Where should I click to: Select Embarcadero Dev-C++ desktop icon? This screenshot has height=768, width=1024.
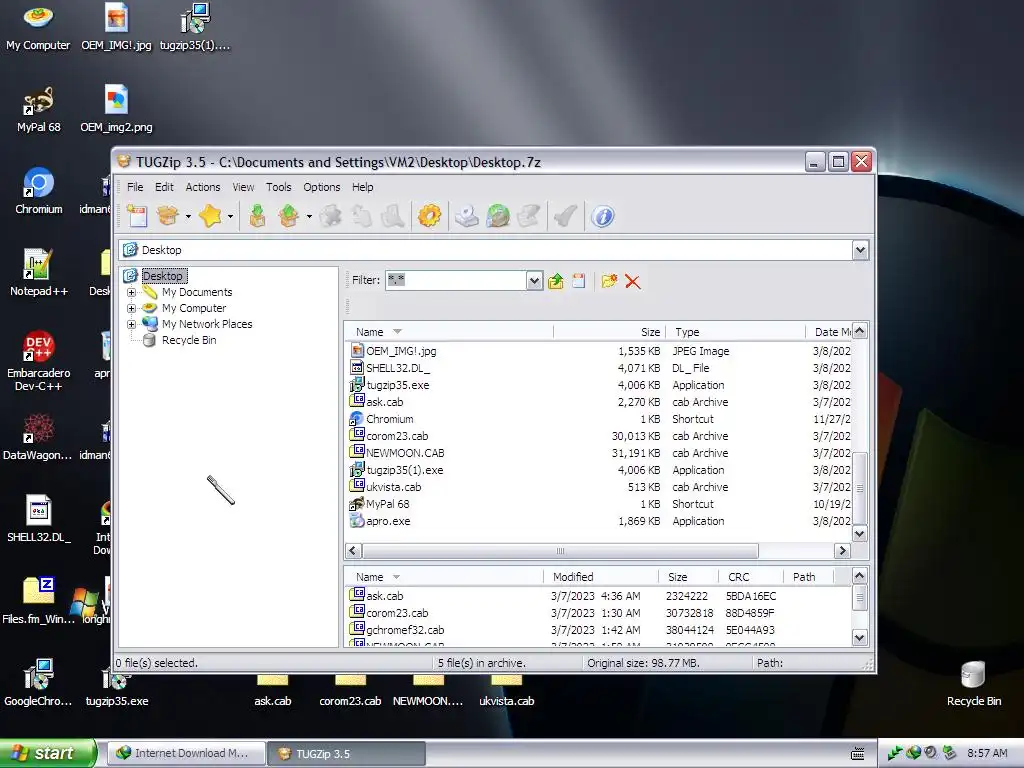coord(39,361)
